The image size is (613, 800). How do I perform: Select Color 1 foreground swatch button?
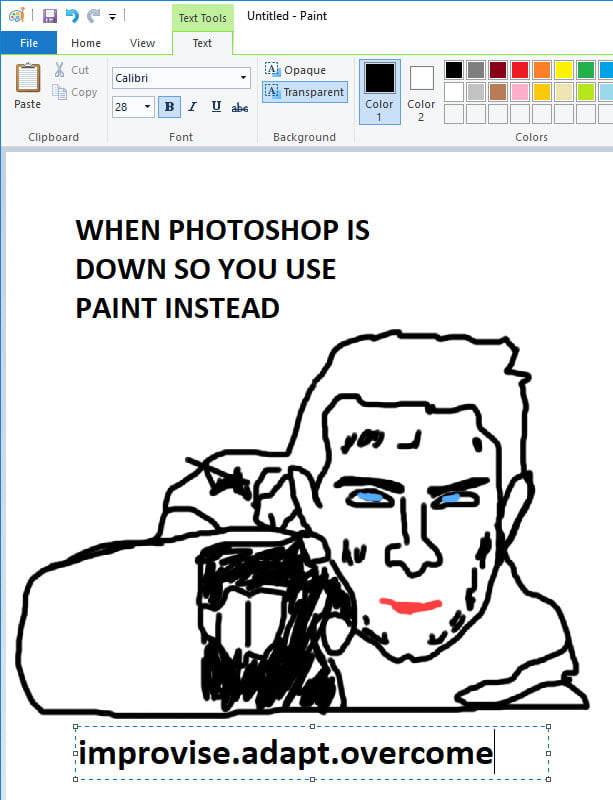(x=379, y=92)
